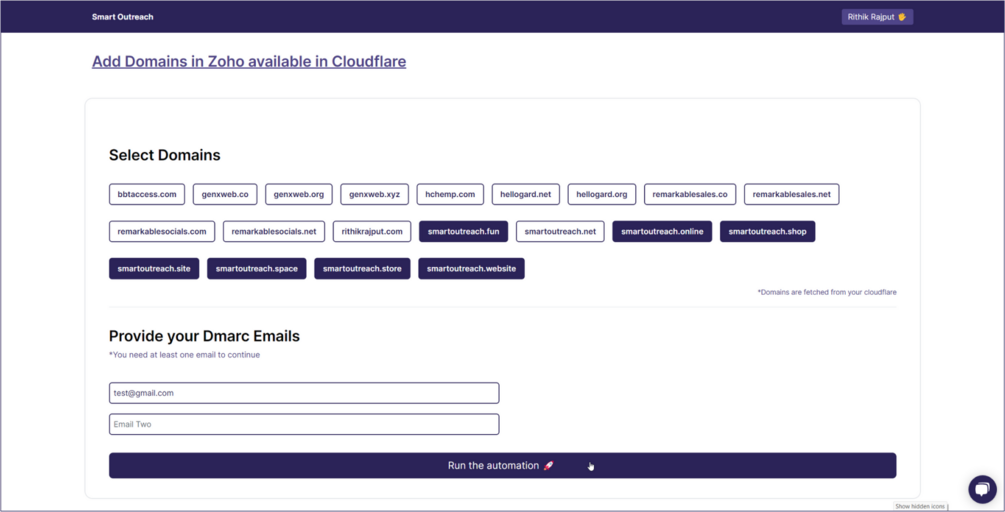Toggle genxweb.xyz domain
The width and height of the screenshot is (1005, 512).
[x=374, y=194]
